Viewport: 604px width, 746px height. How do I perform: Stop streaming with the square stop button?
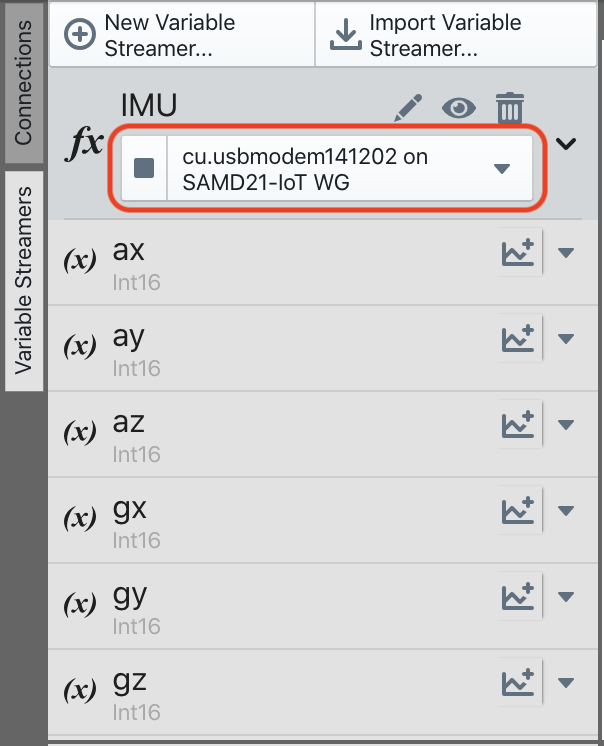click(144, 168)
